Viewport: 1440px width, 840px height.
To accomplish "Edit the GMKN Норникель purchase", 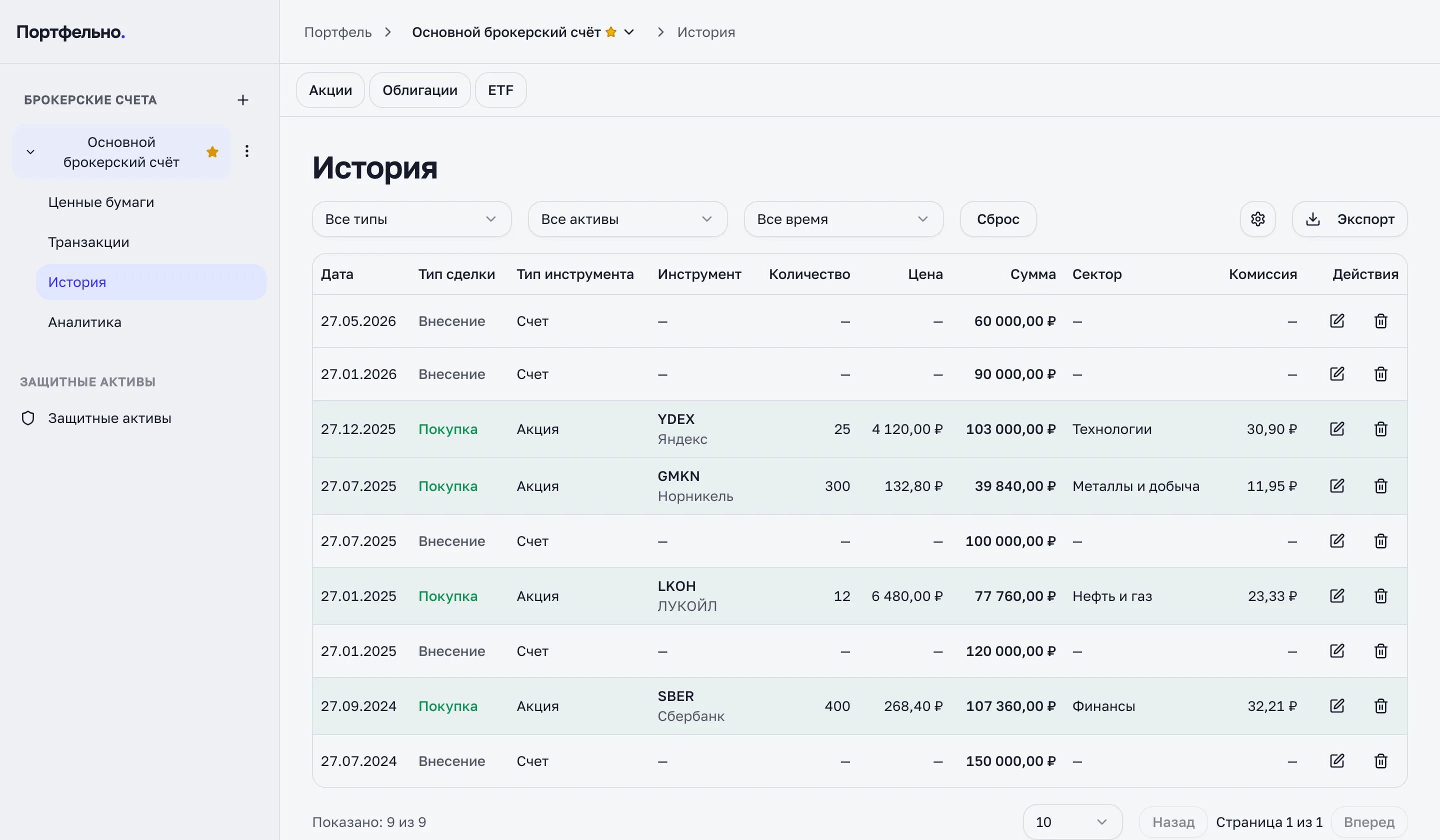I will coord(1337,485).
